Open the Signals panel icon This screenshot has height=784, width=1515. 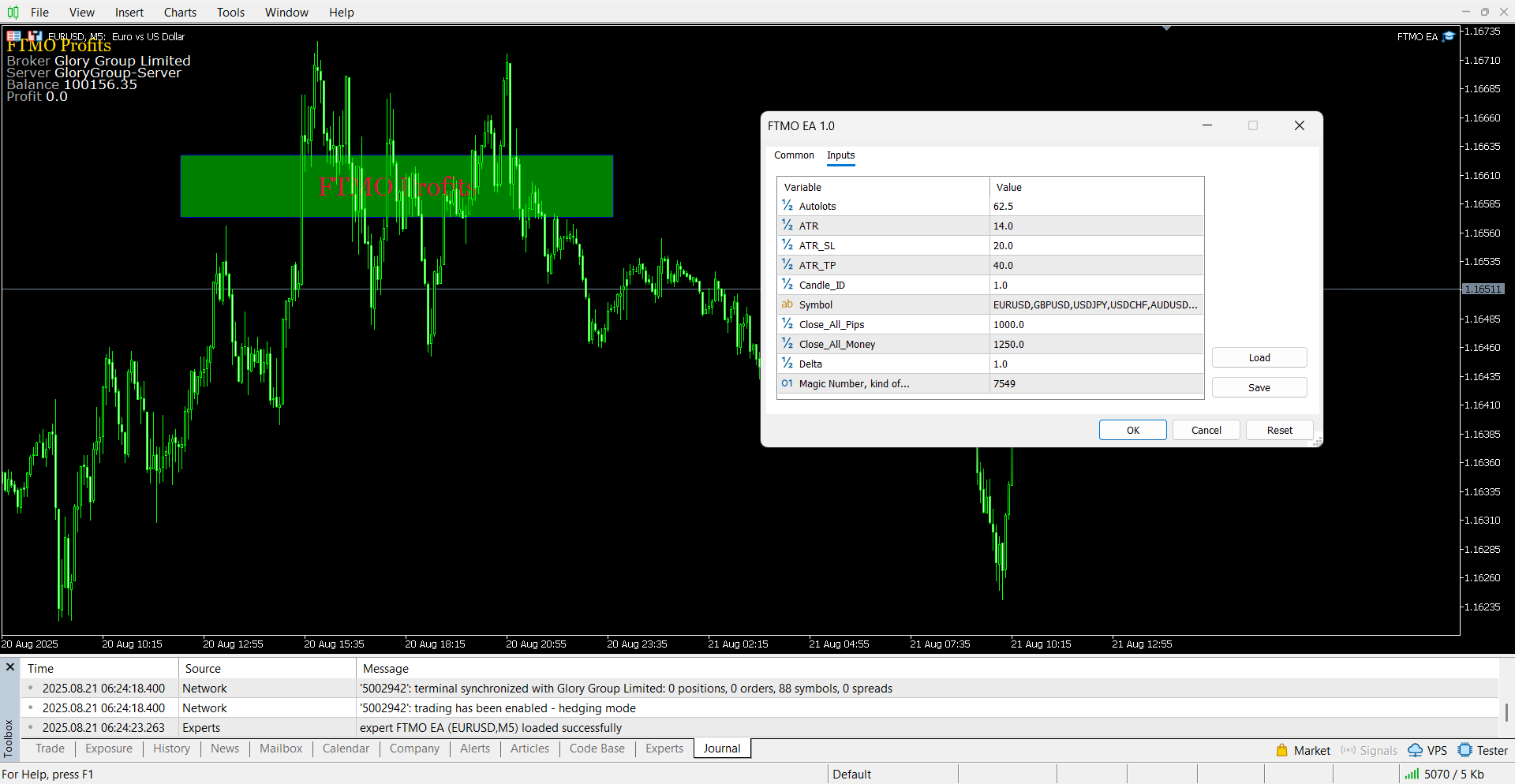pyautogui.click(x=1348, y=750)
